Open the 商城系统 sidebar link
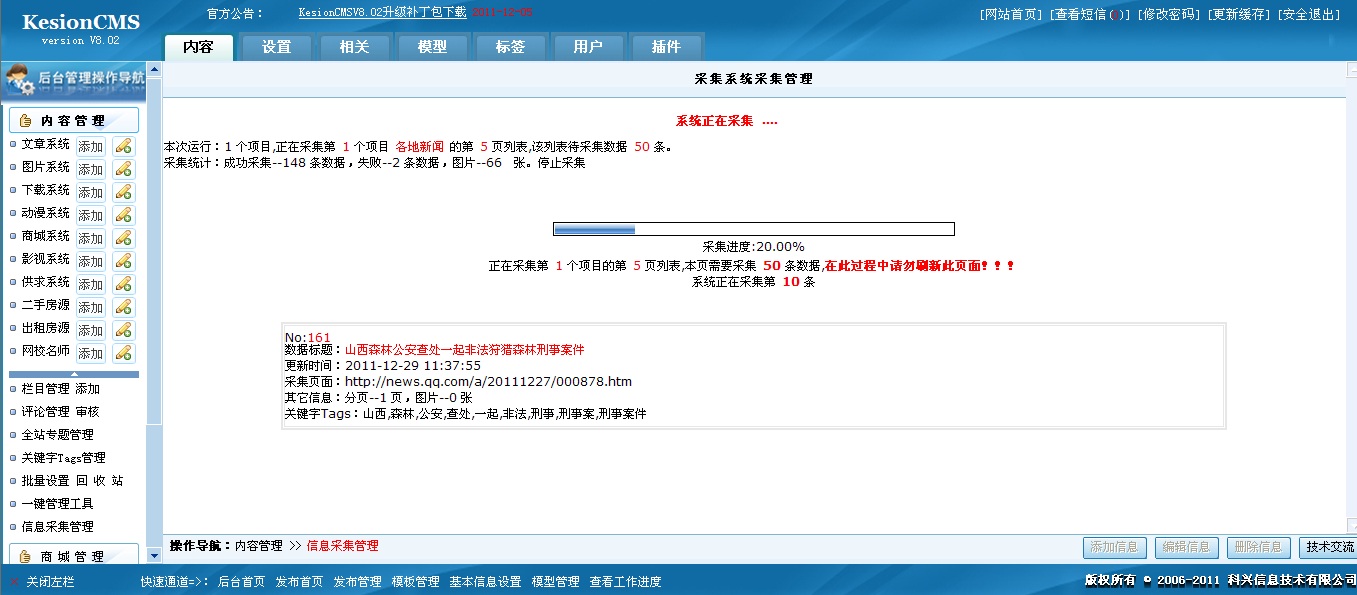Image resolution: width=1357 pixels, height=595 pixels. (x=46, y=237)
